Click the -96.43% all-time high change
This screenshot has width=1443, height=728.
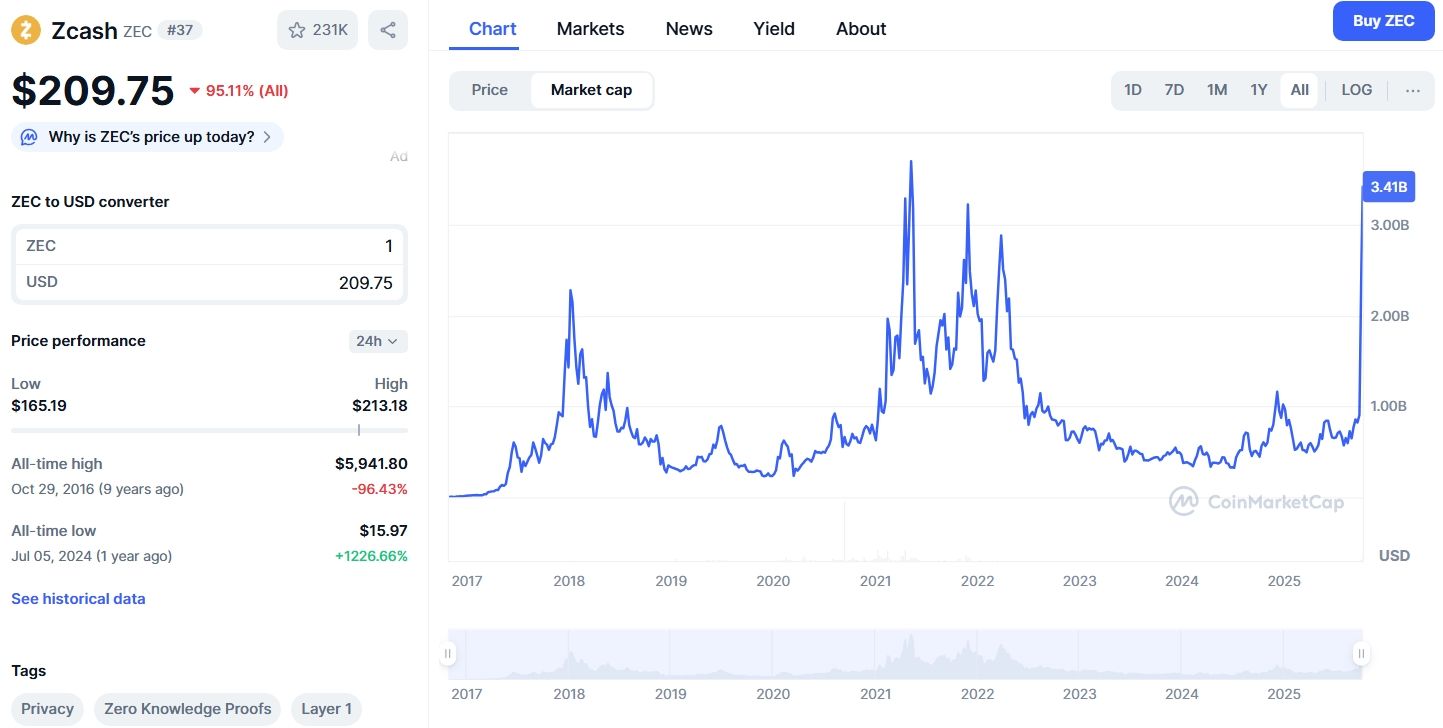tap(380, 489)
